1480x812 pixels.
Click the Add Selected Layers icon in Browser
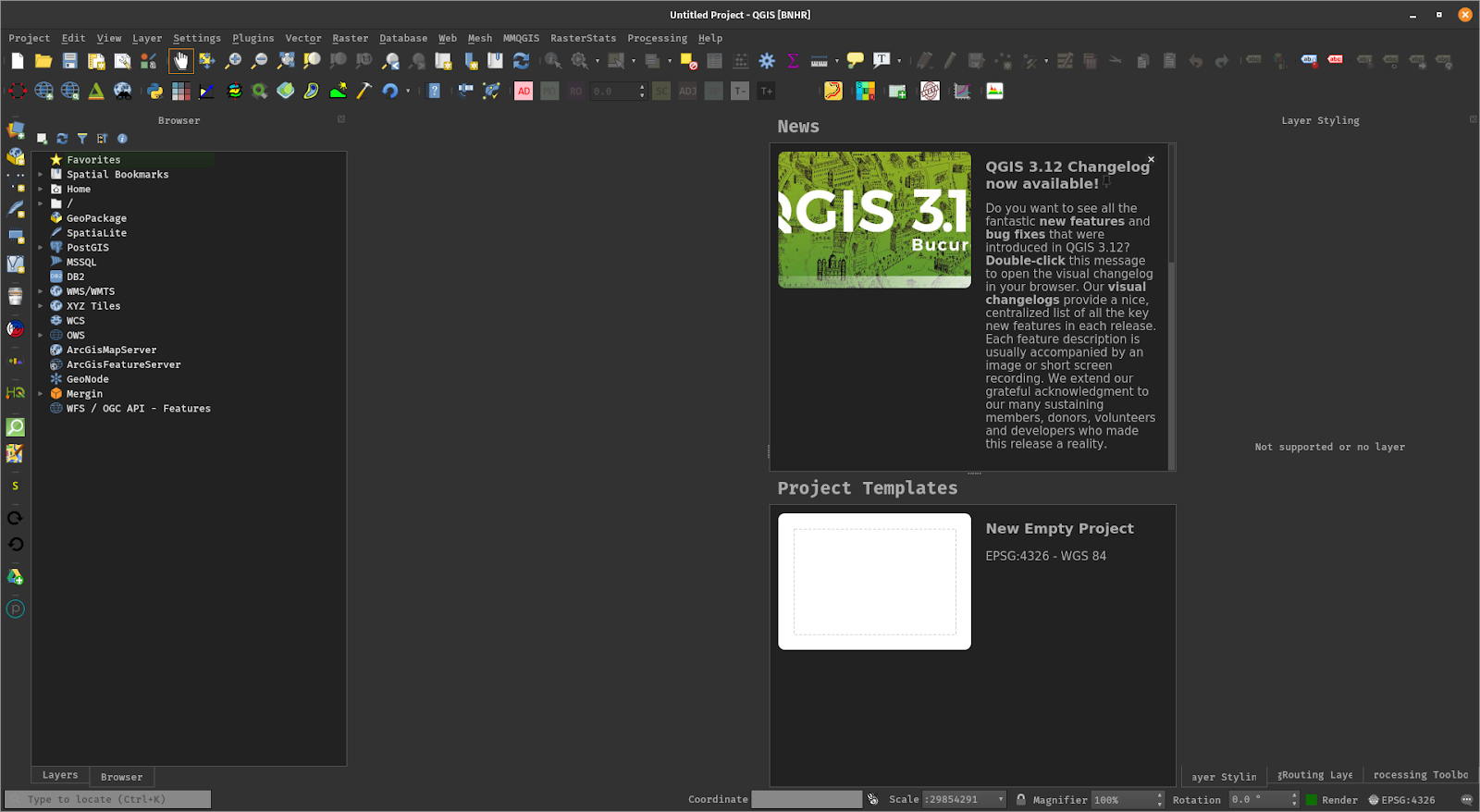[42, 139]
